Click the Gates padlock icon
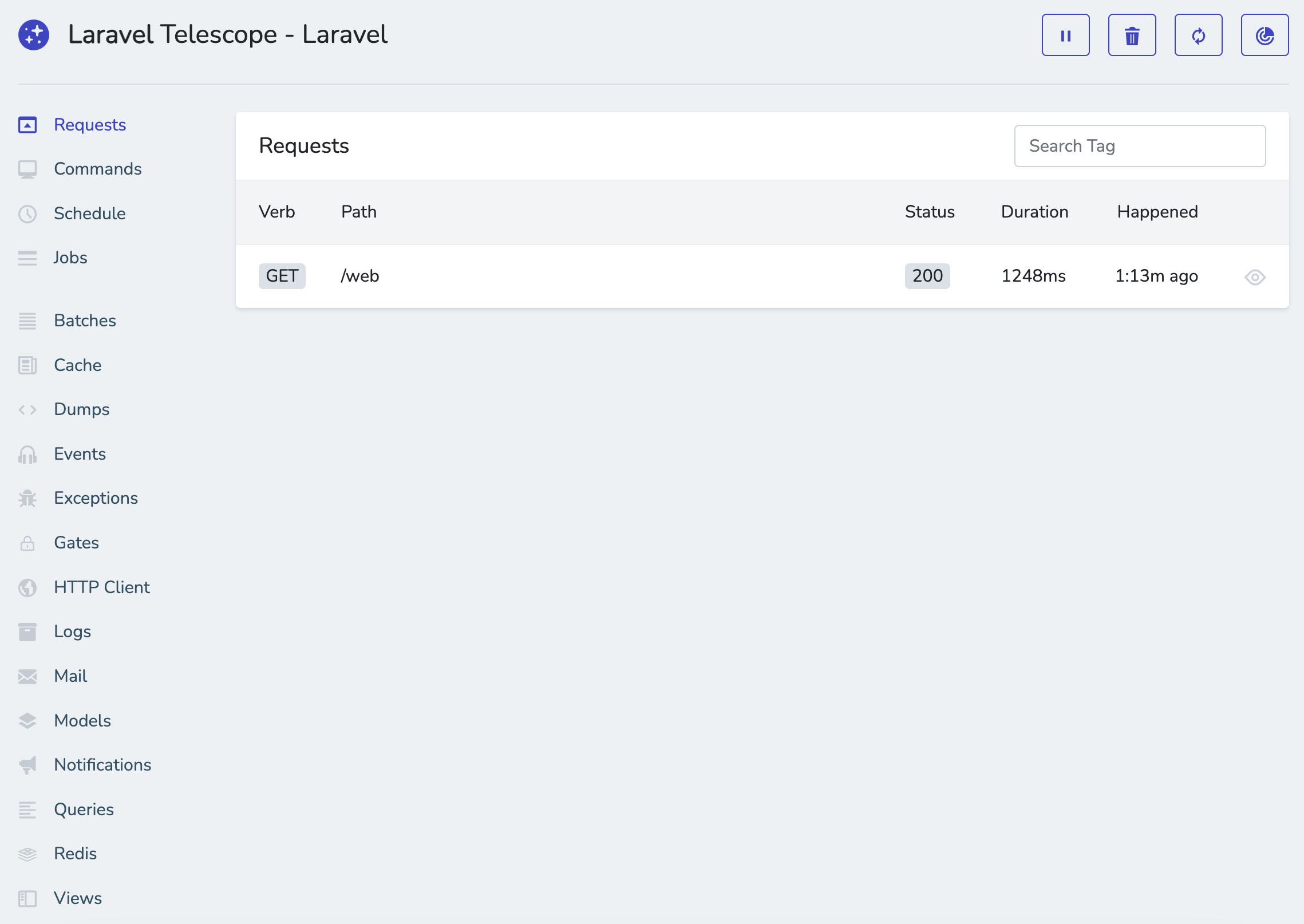The image size is (1304, 924). [x=27, y=543]
